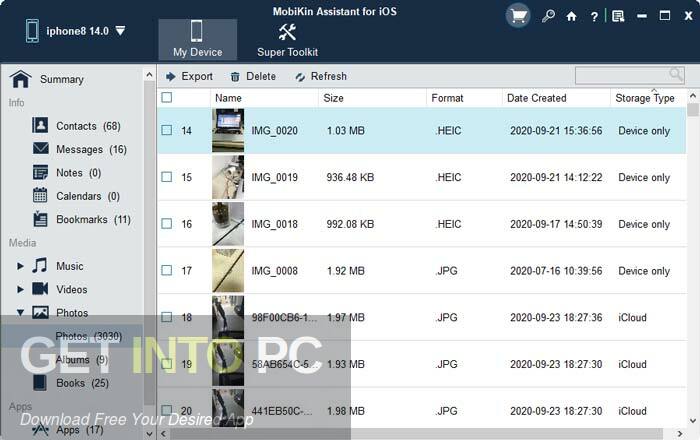Click the IMG_0018 photo thumbnail
This screenshot has width=700, height=440.
click(x=228, y=224)
